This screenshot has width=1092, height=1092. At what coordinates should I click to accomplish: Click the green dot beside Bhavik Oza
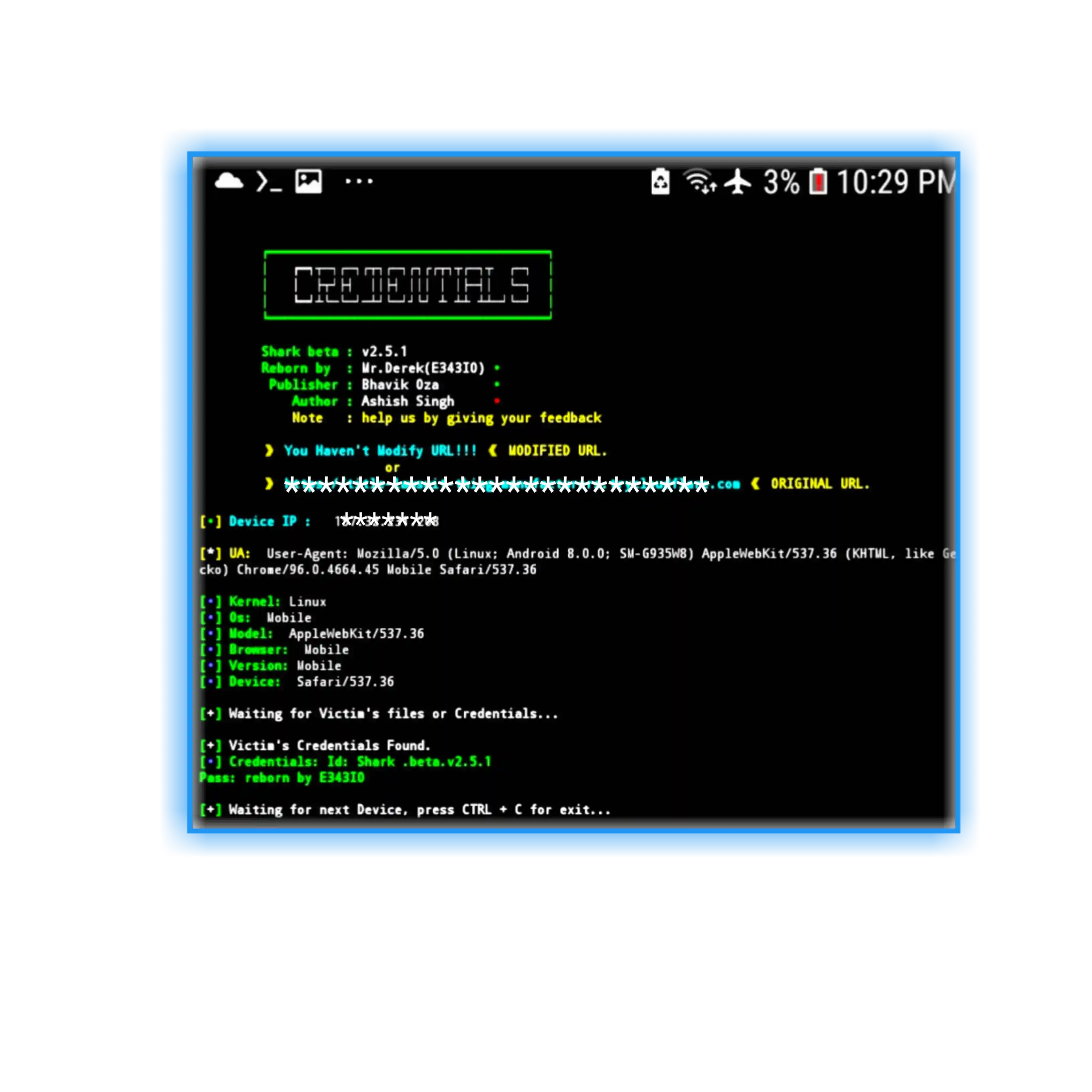[497, 384]
